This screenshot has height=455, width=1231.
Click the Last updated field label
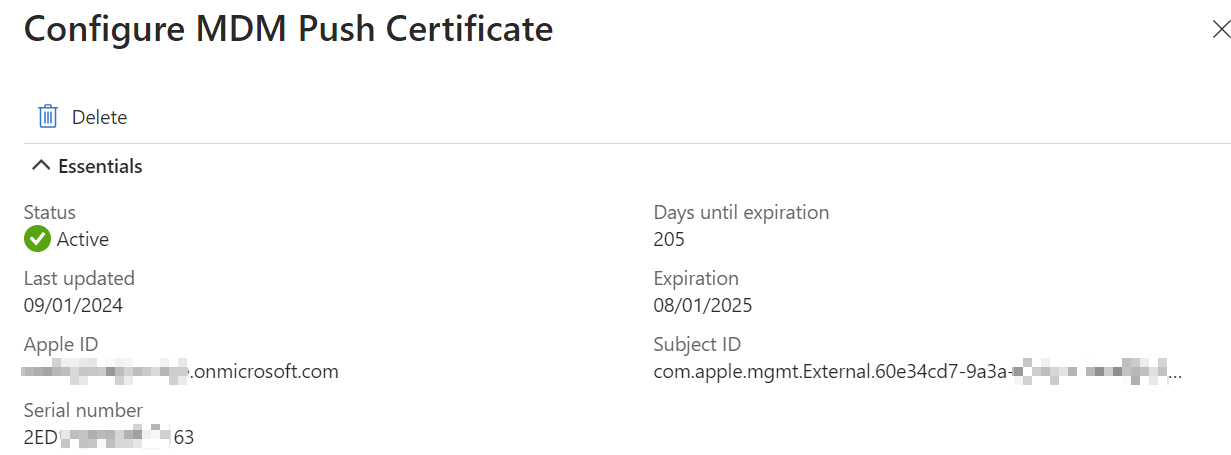79,278
